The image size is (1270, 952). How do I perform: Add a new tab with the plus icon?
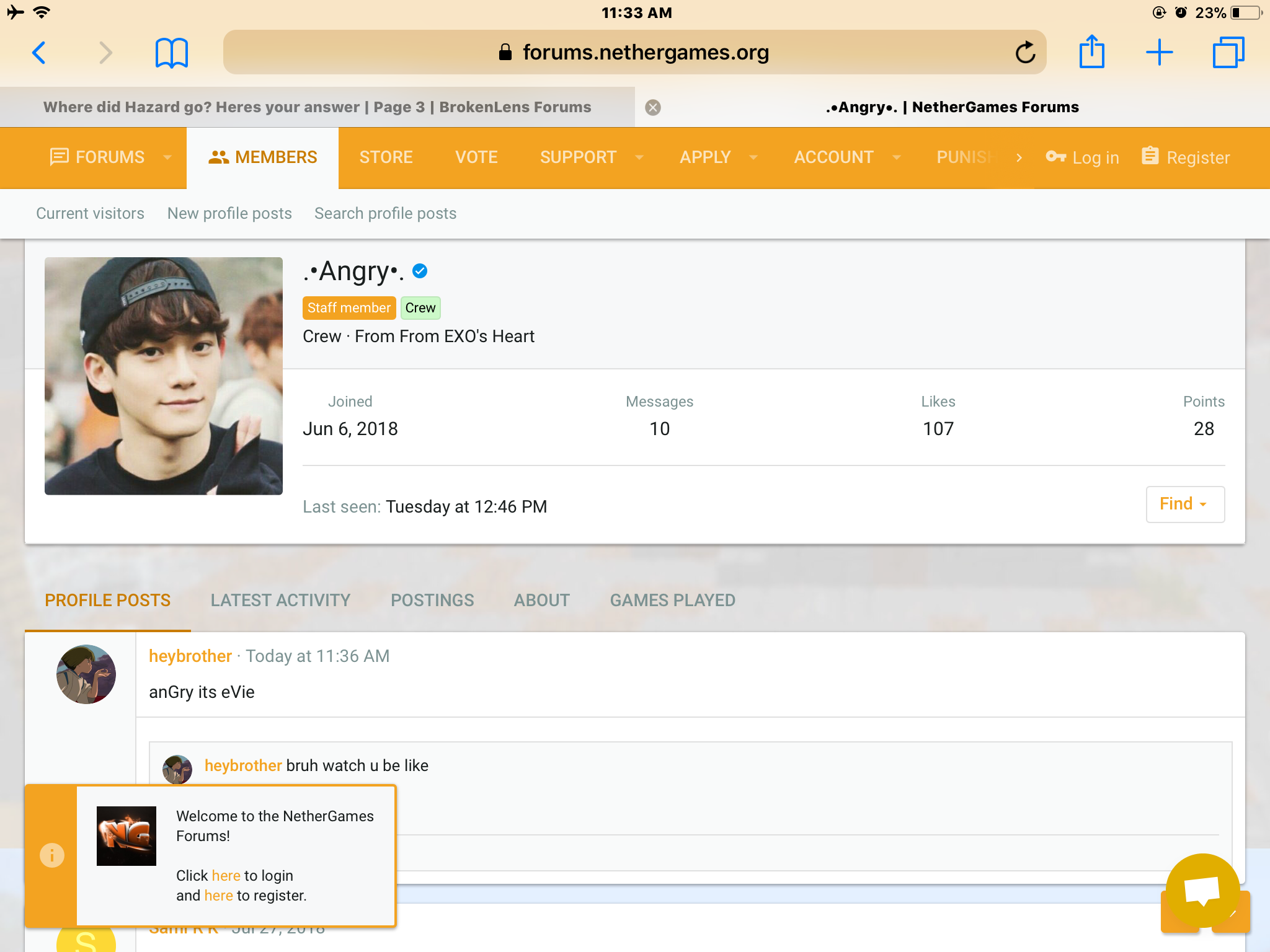coord(1159,52)
